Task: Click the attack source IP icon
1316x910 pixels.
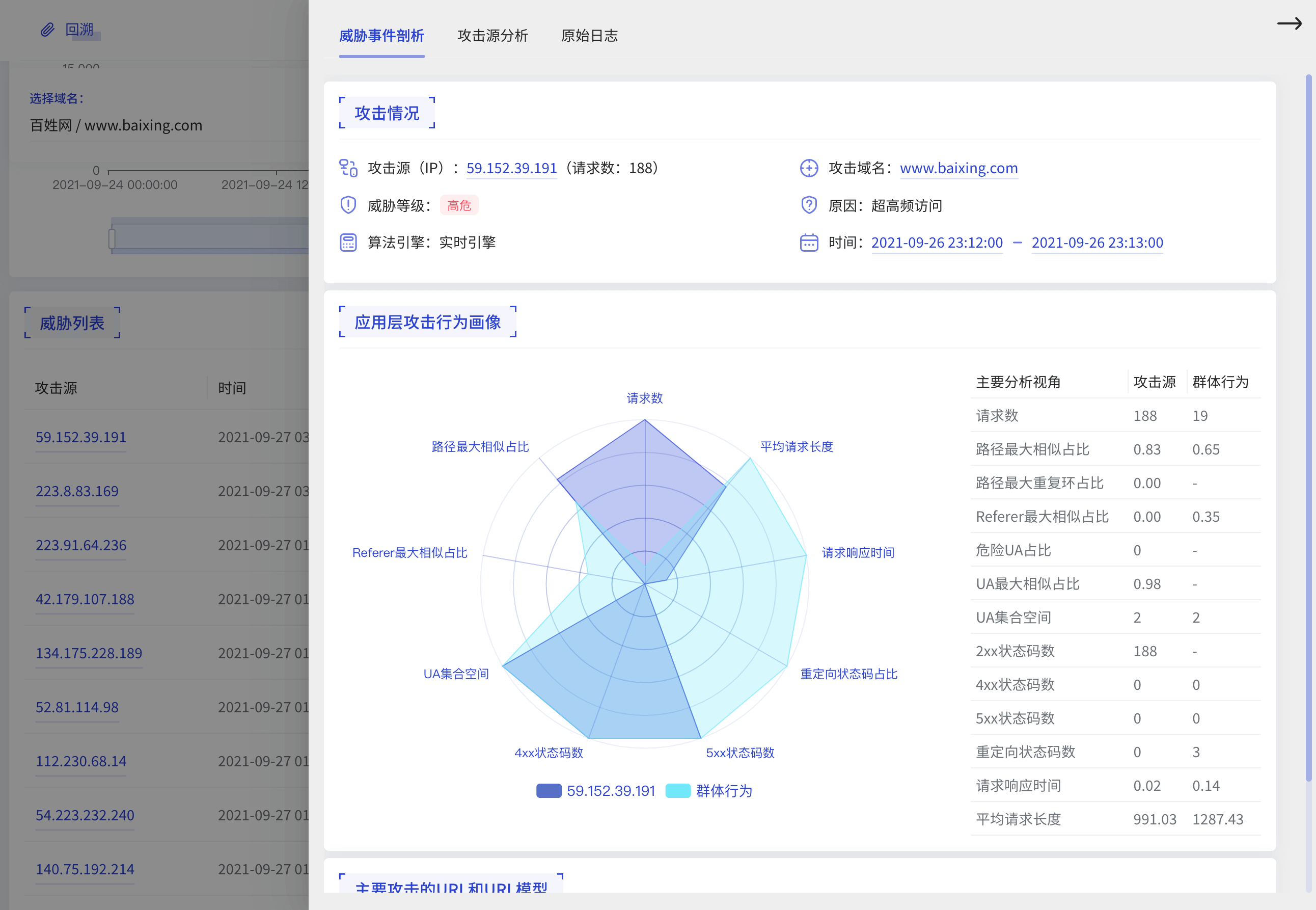Action: click(348, 168)
